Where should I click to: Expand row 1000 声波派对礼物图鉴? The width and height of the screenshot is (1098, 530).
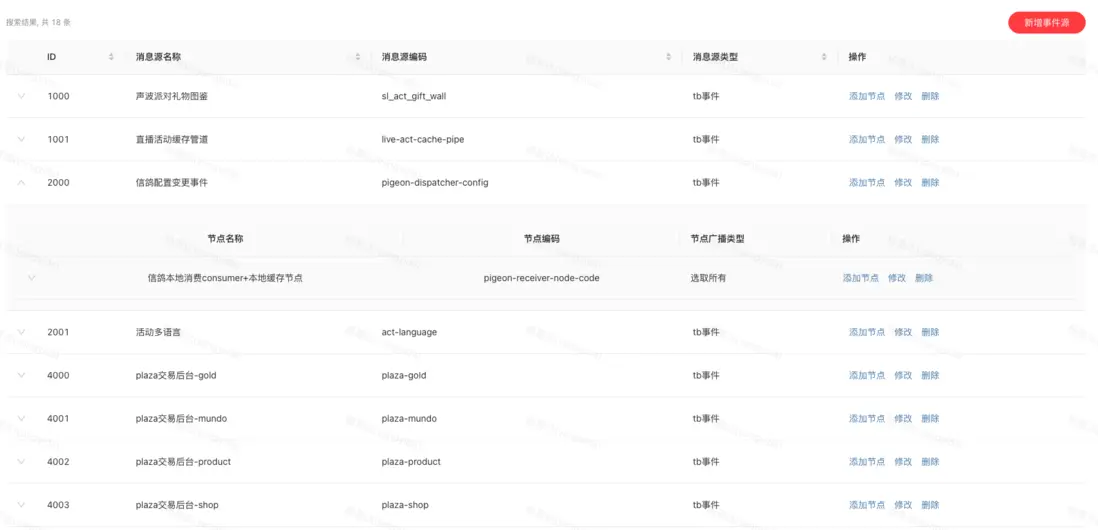pos(21,96)
